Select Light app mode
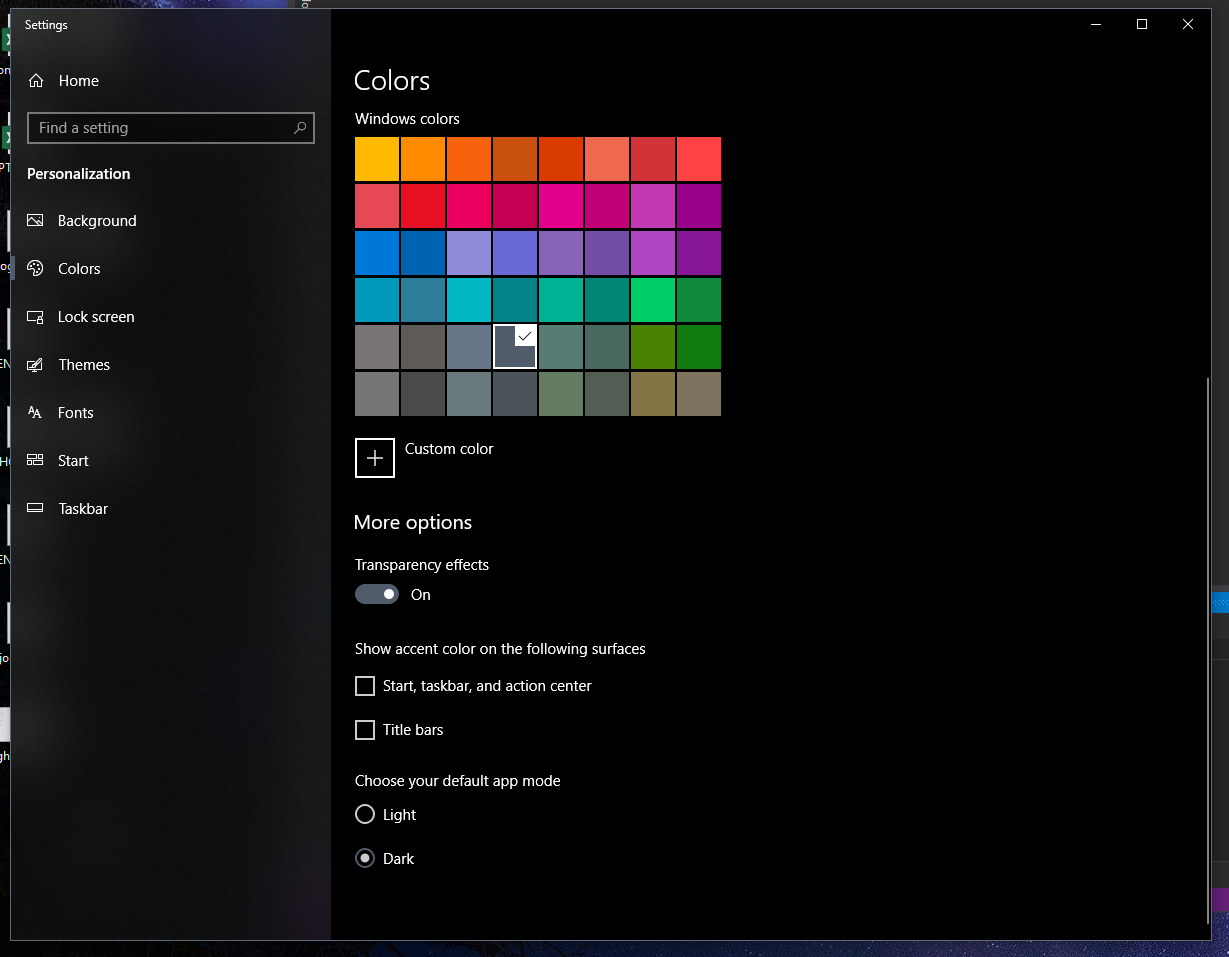The height and width of the screenshot is (957, 1229). coord(365,814)
